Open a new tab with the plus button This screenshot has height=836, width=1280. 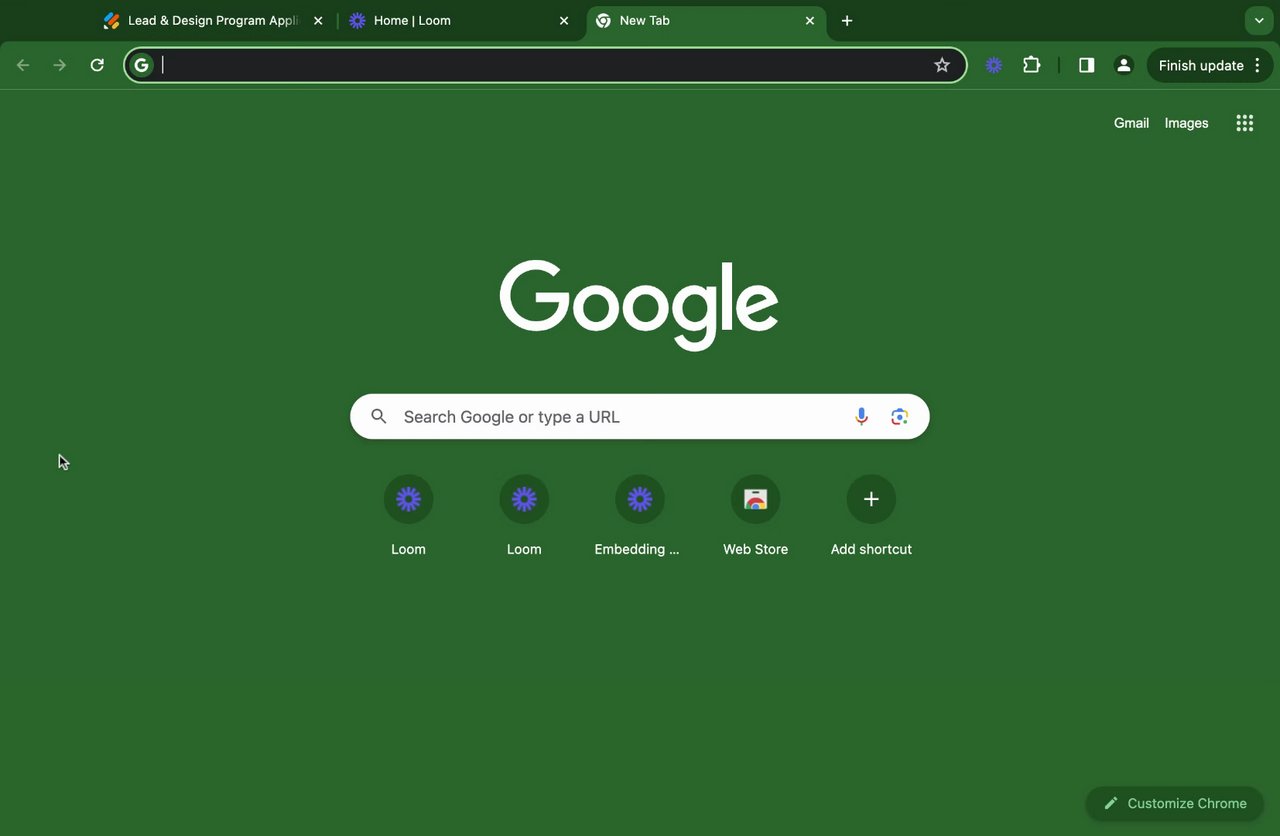point(847,20)
